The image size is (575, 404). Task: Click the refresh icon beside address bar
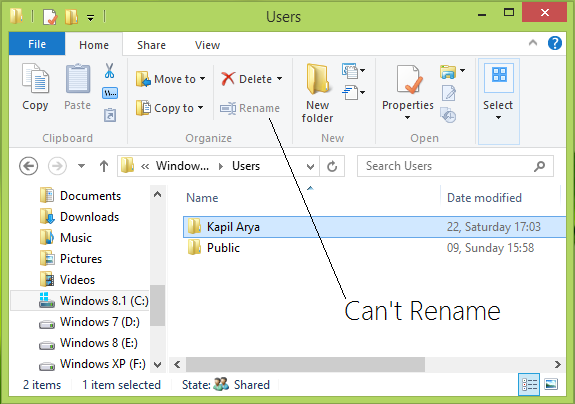tap(332, 166)
